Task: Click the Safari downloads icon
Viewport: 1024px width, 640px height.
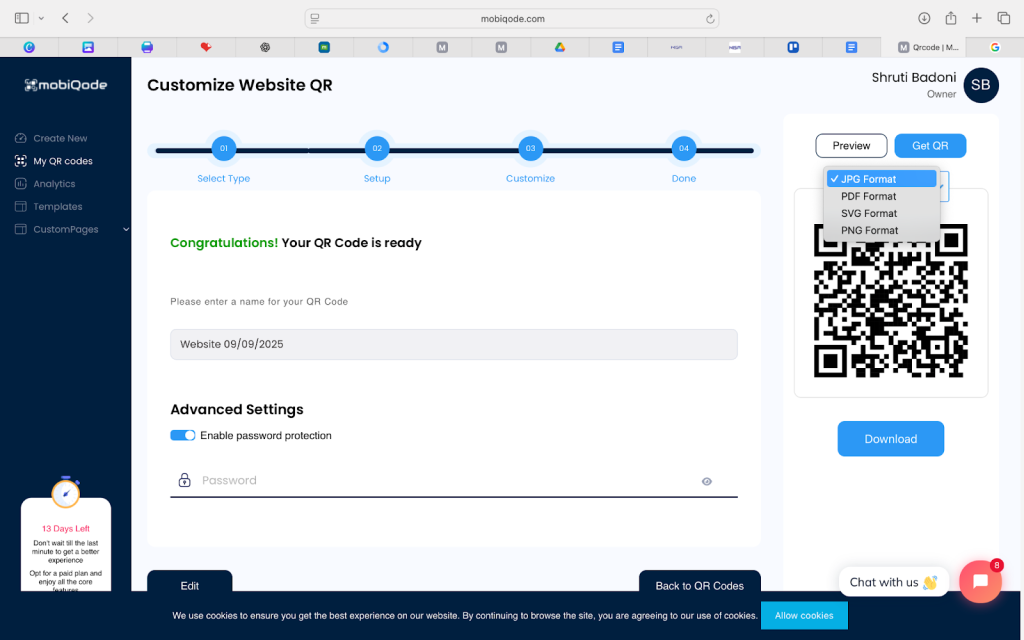Action: (x=924, y=18)
